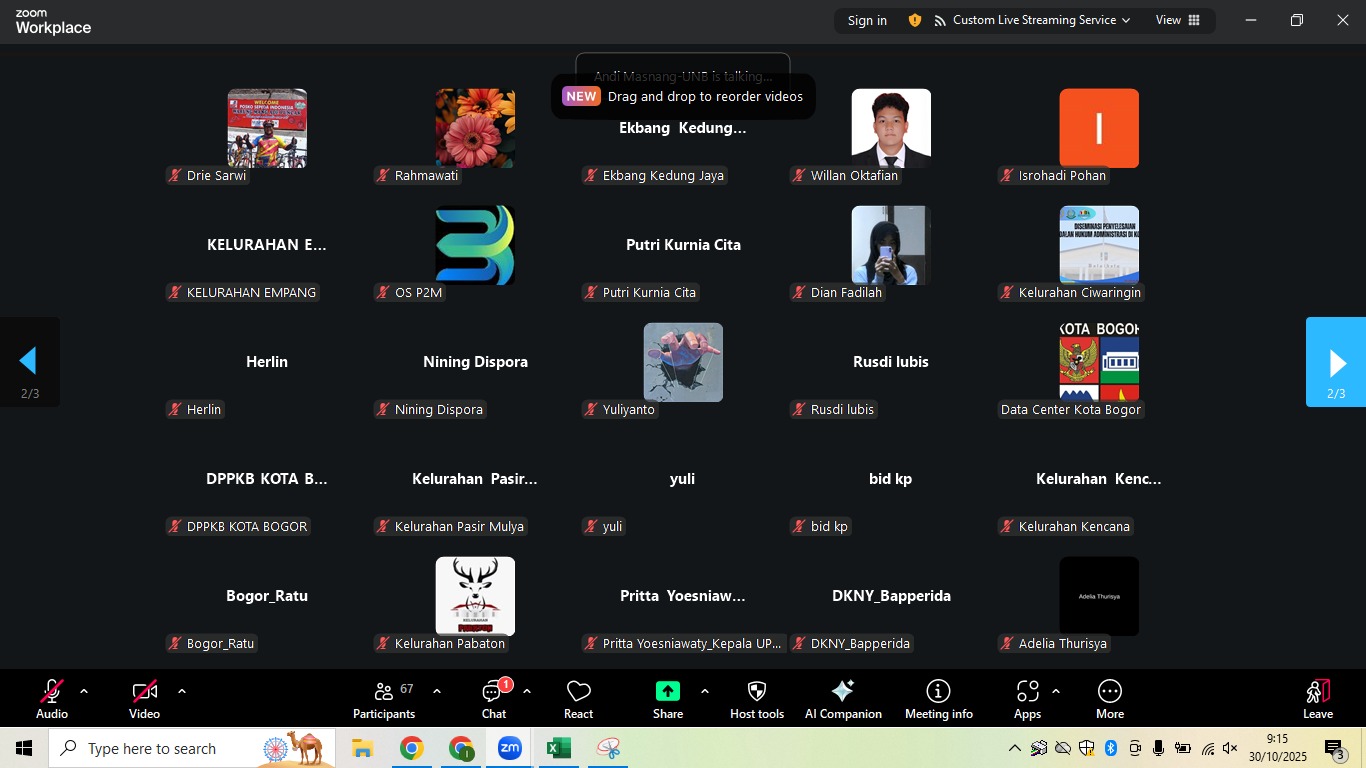The image size is (1366, 768).
Task: Click the Sign in button
Action: tap(867, 20)
